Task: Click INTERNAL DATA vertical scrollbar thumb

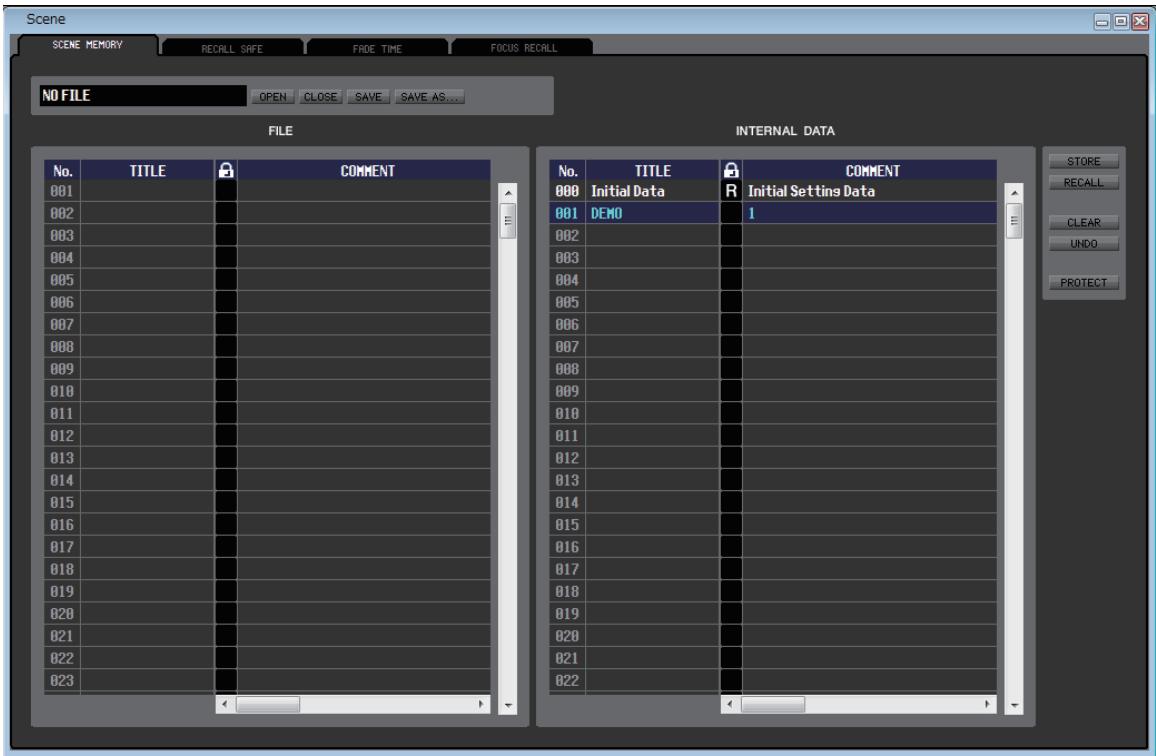Action: (x=1014, y=221)
